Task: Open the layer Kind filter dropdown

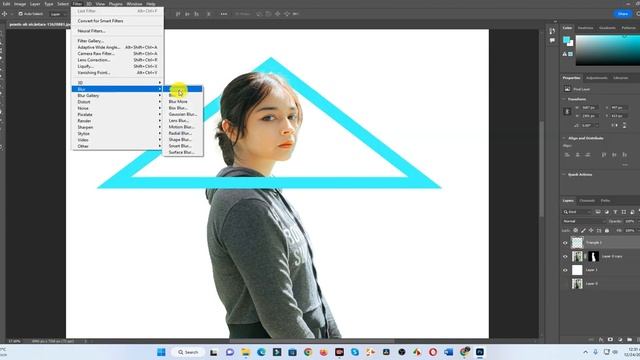Action: click(577, 212)
